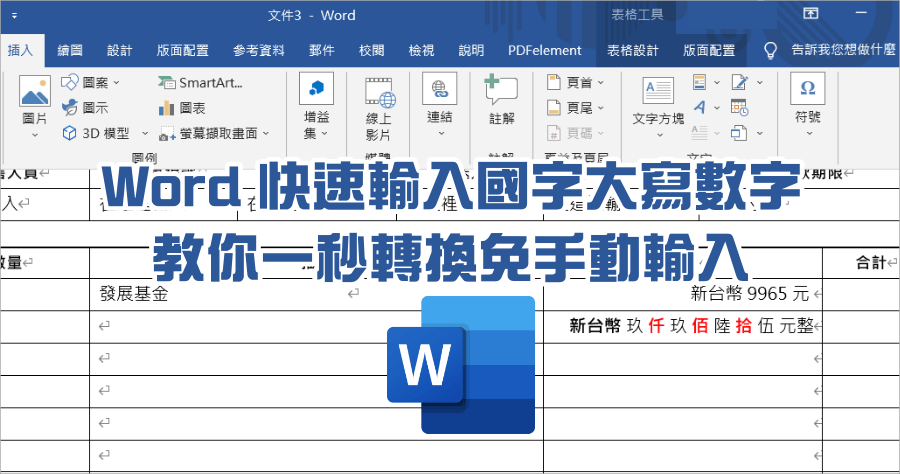900x474 pixels.
Task: Open the 設計 tab
Action: (119, 50)
